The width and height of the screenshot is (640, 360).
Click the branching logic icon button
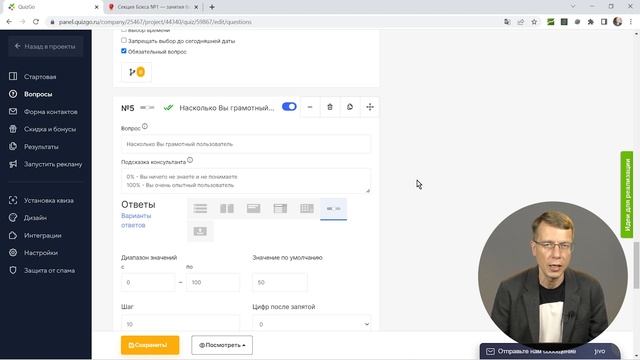click(x=136, y=72)
